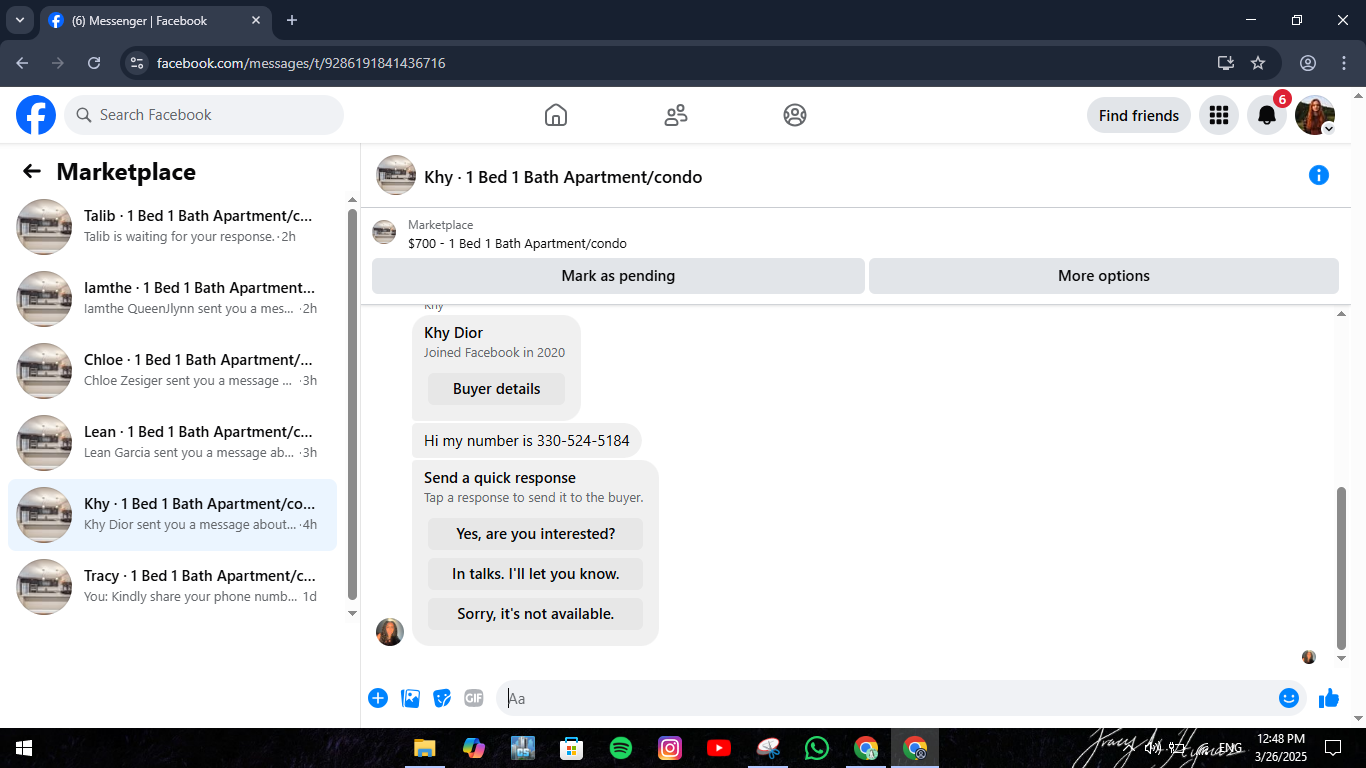
Task: Focus the Search Facebook field
Action: (x=204, y=115)
